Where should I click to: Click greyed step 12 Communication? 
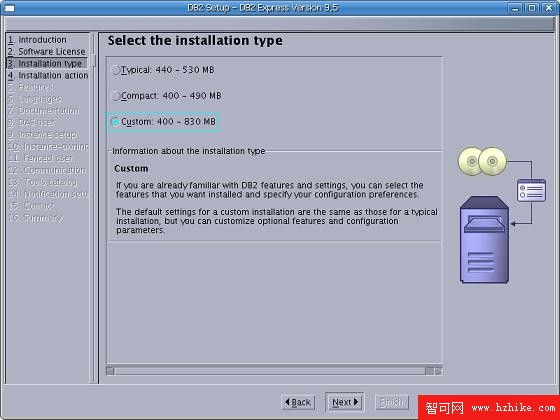[x=47, y=170]
